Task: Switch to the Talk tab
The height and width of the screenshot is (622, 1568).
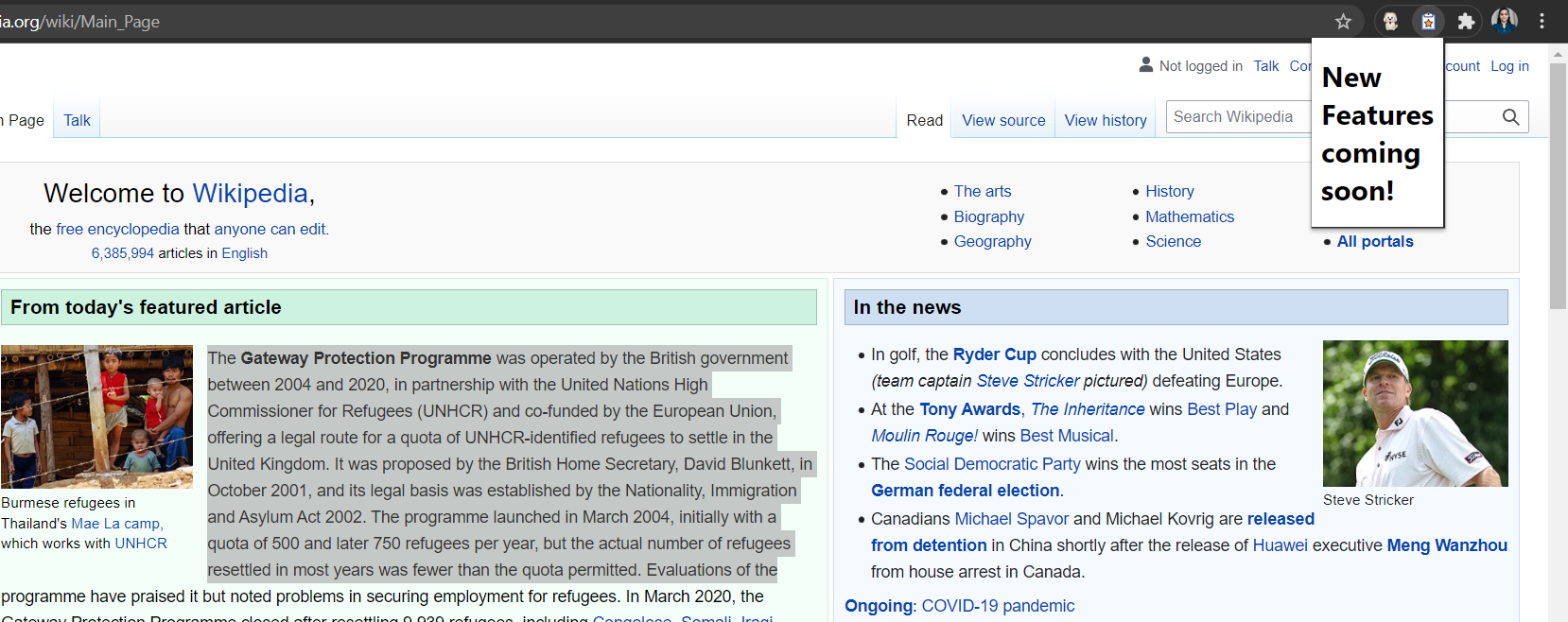Action: [77, 120]
